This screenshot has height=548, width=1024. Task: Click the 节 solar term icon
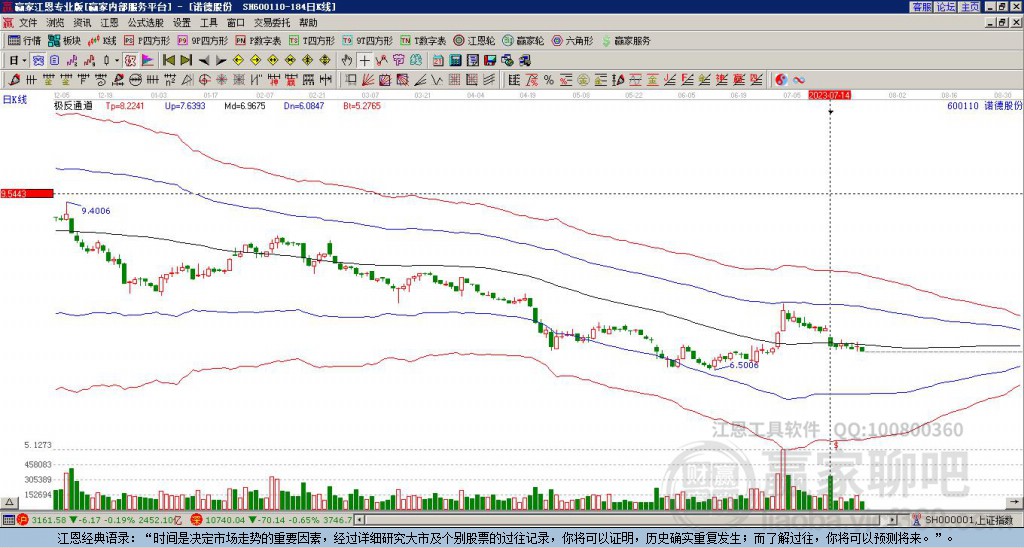coord(398,60)
